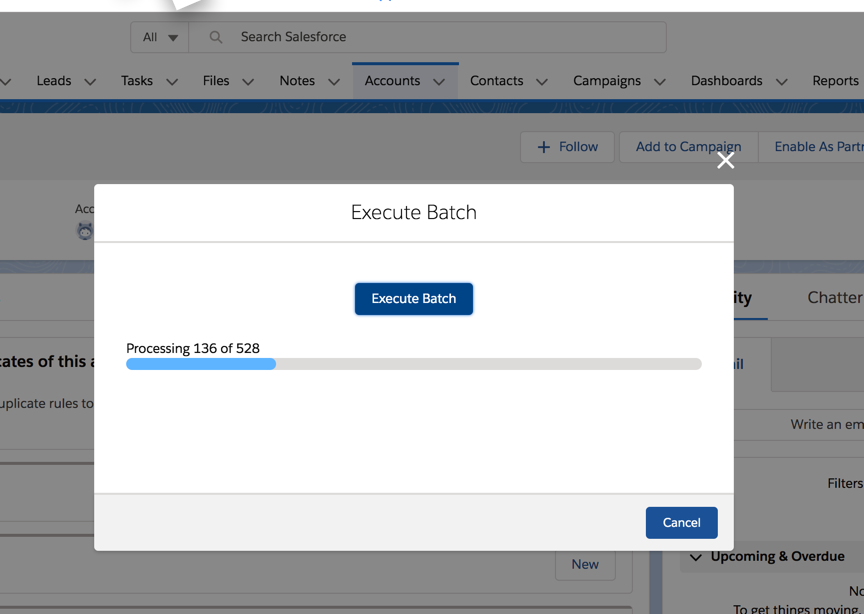Open the Accounts tab dropdown arrow
The width and height of the screenshot is (864, 614).
click(438, 80)
